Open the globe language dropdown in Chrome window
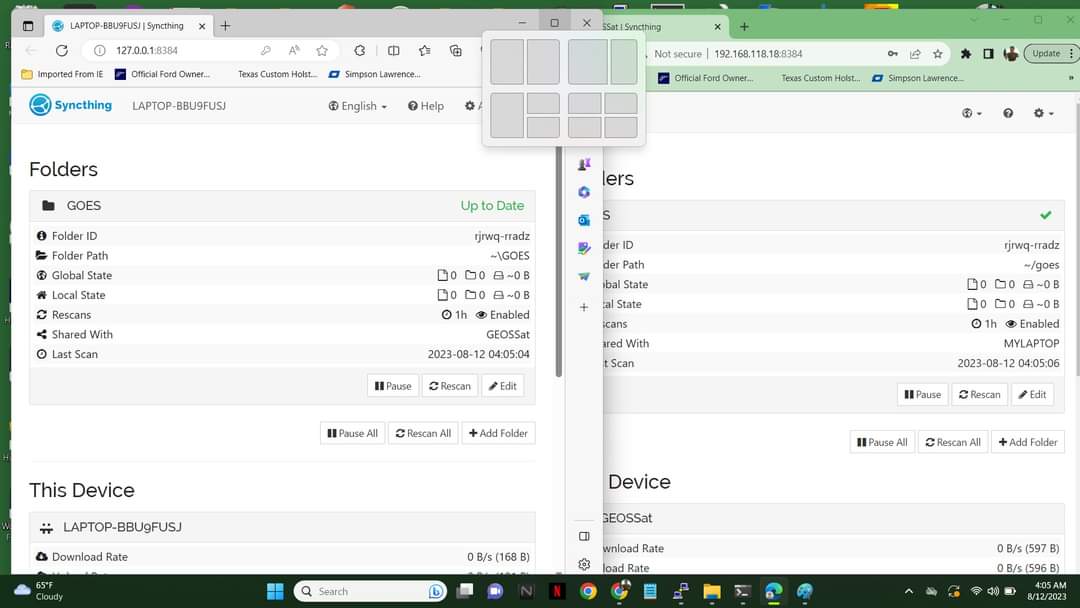 pyautogui.click(x=971, y=113)
